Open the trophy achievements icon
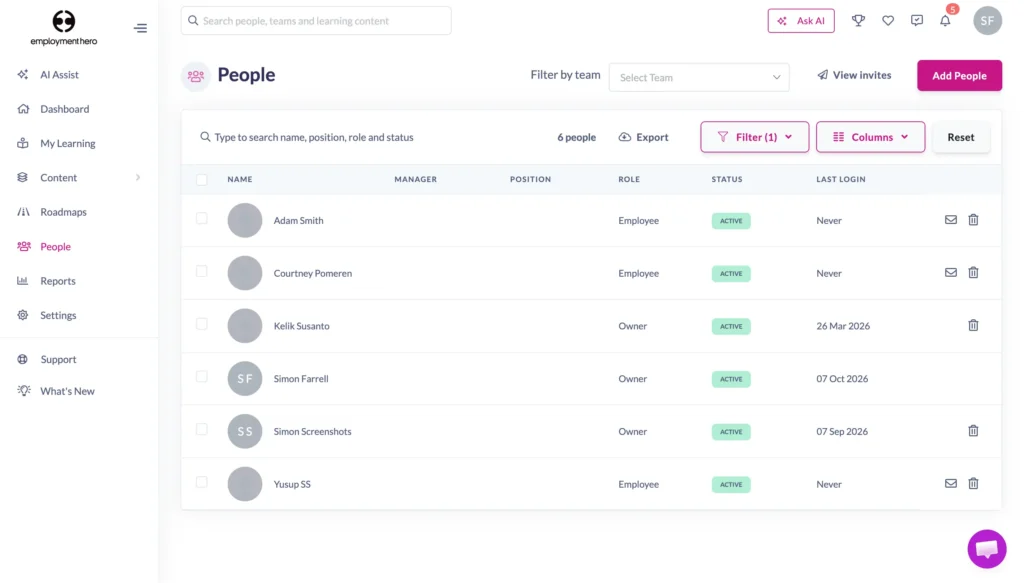 tap(858, 21)
